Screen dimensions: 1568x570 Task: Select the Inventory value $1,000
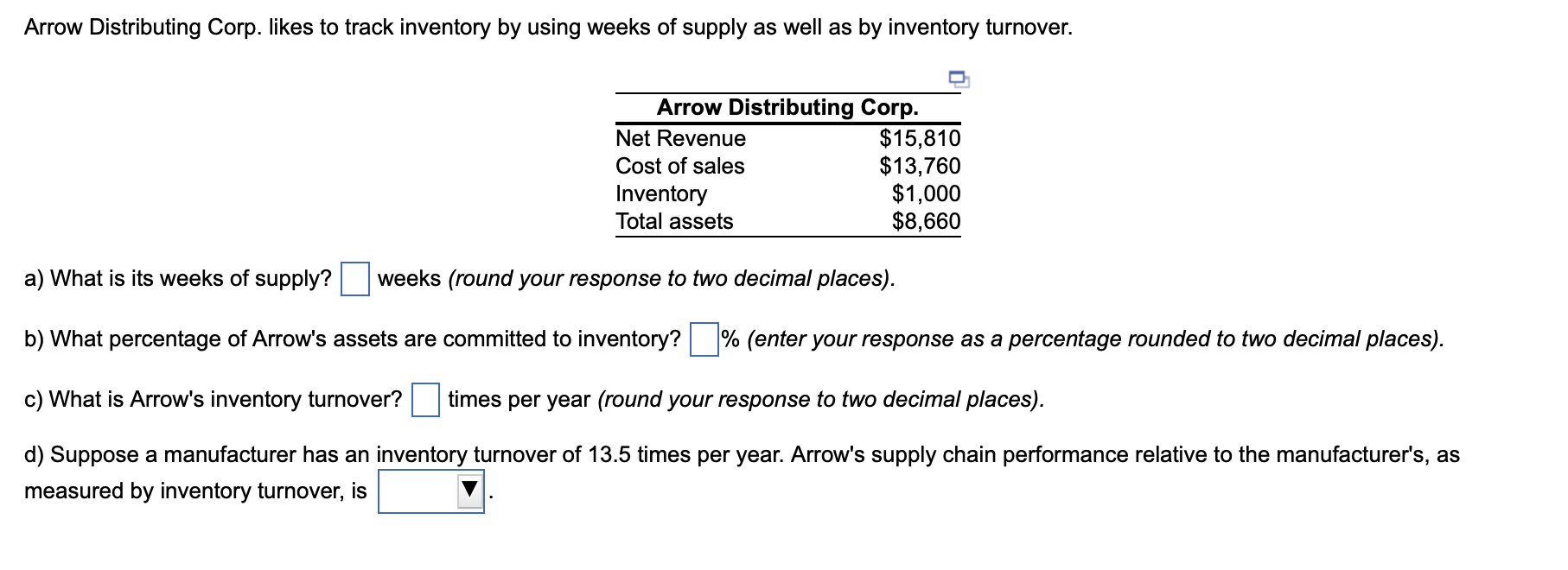(x=925, y=193)
